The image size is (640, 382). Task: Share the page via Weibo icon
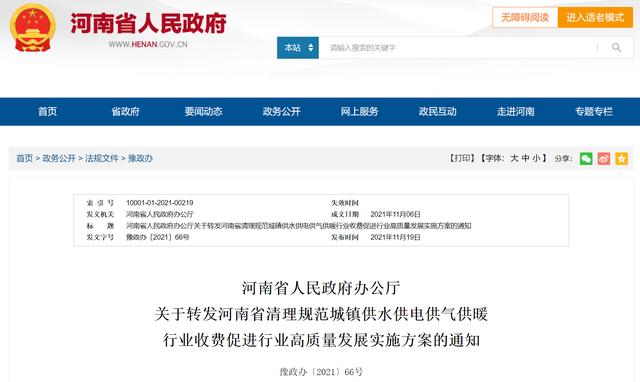click(x=604, y=158)
